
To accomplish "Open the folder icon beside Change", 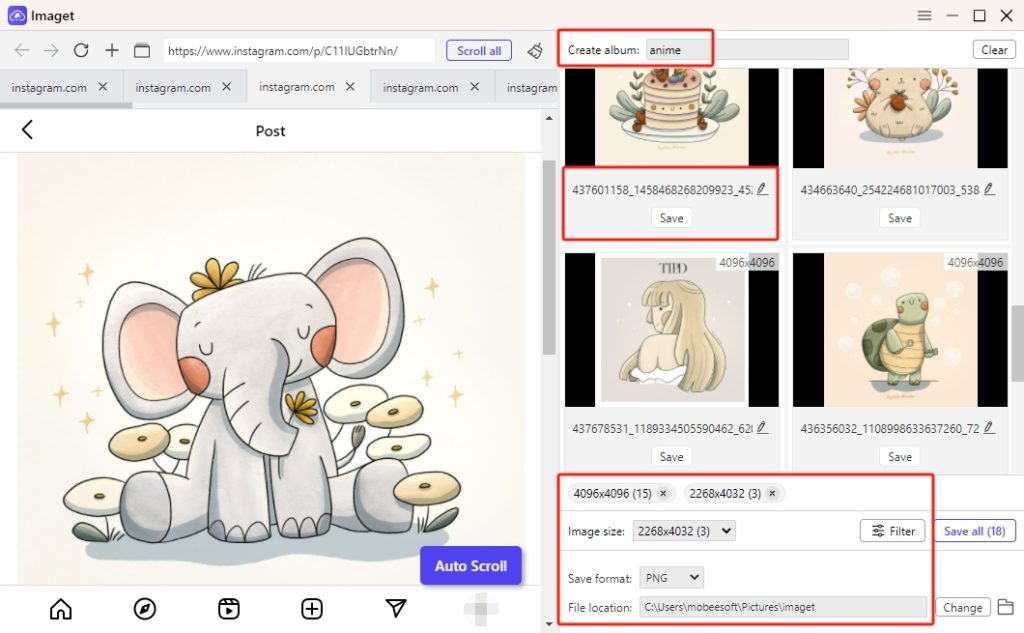I will click(1006, 607).
